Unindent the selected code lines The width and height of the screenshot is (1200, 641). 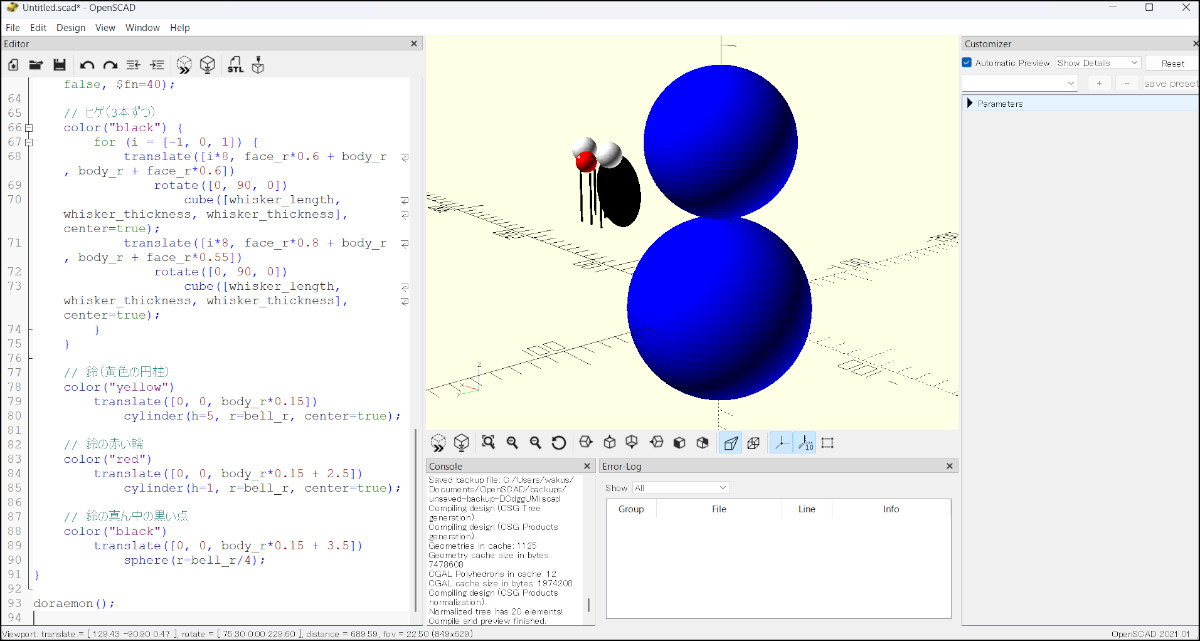134,65
